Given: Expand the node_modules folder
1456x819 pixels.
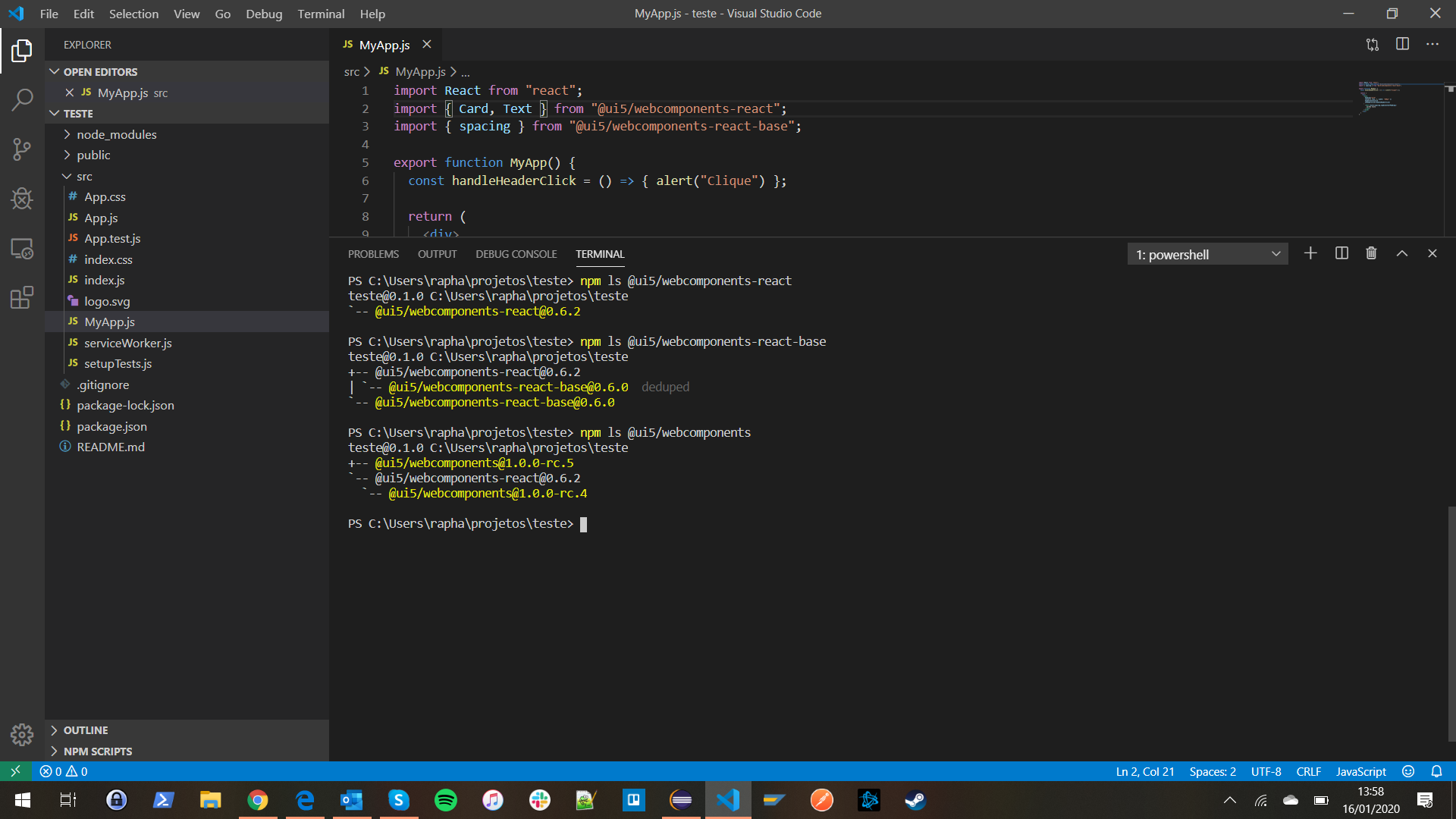Looking at the screenshot, I should (x=120, y=134).
